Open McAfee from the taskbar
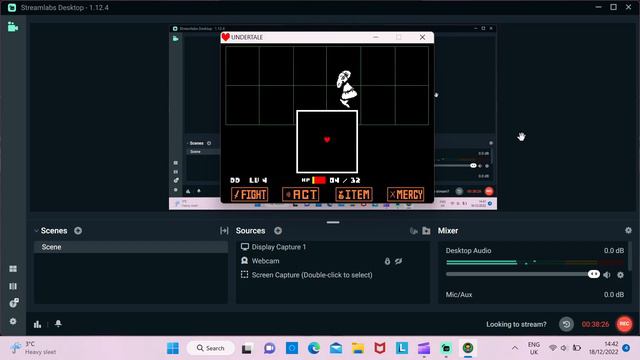640x360 pixels. [x=380, y=348]
